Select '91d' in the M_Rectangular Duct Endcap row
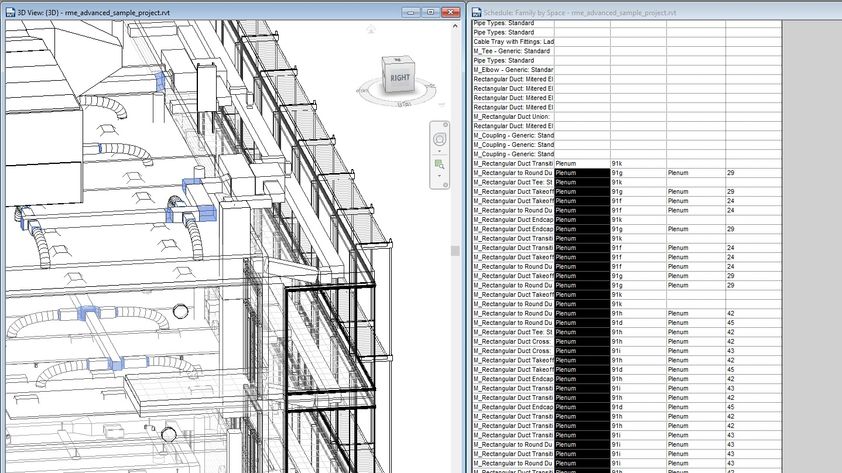The height and width of the screenshot is (473, 842). click(x=638, y=407)
